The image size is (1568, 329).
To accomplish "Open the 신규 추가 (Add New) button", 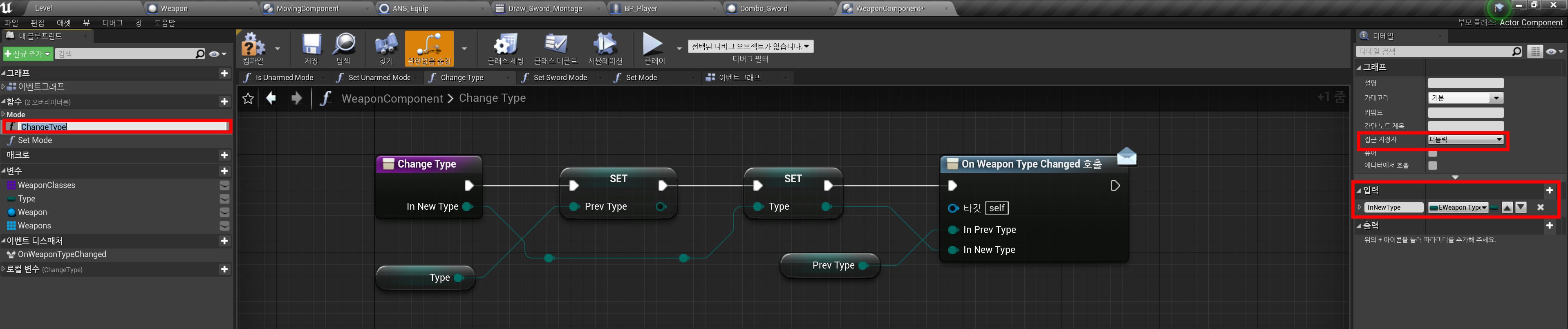I will pyautogui.click(x=27, y=54).
